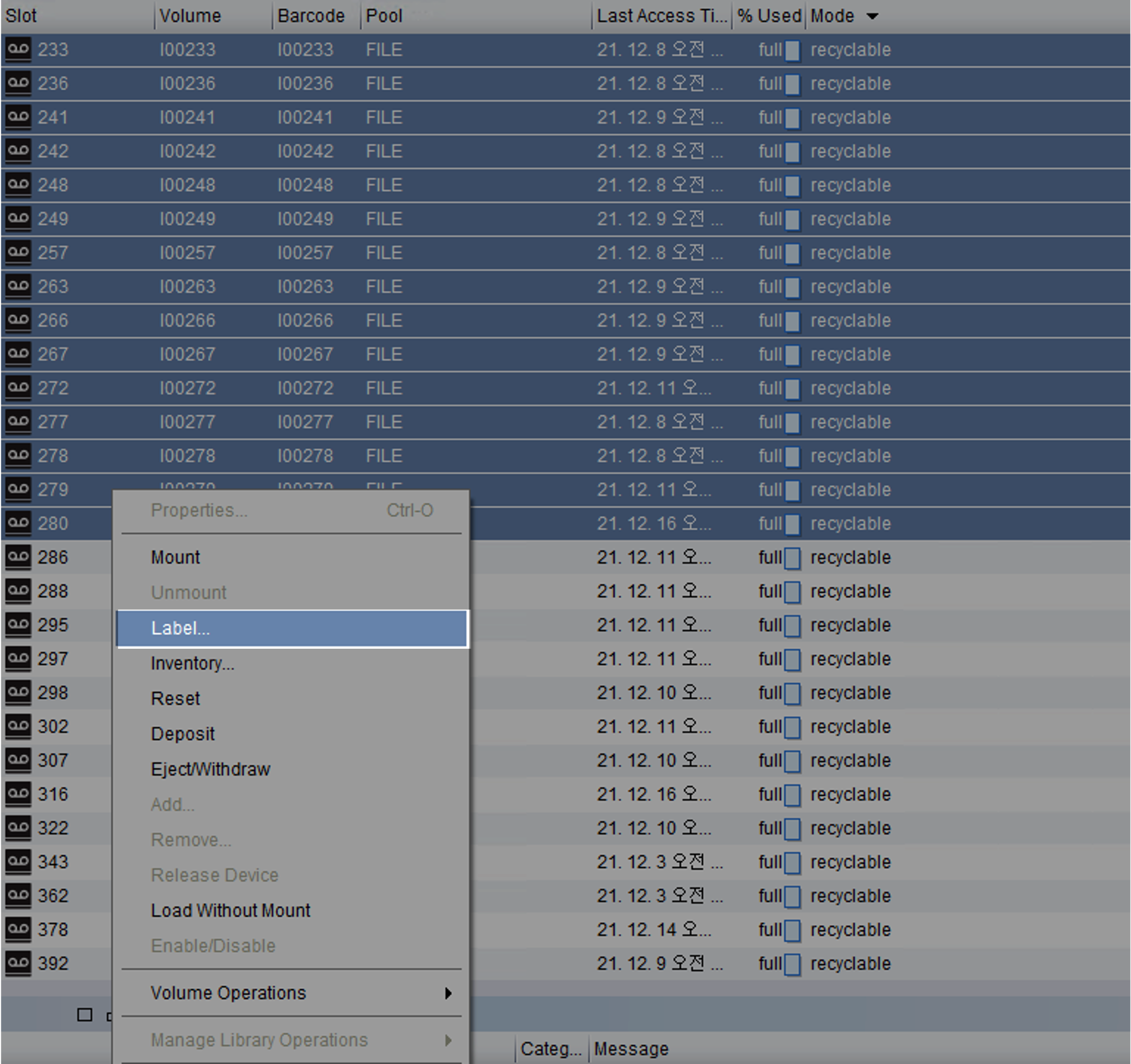Click the Mode column sort arrow
The image size is (1131, 1064).
[x=872, y=16]
